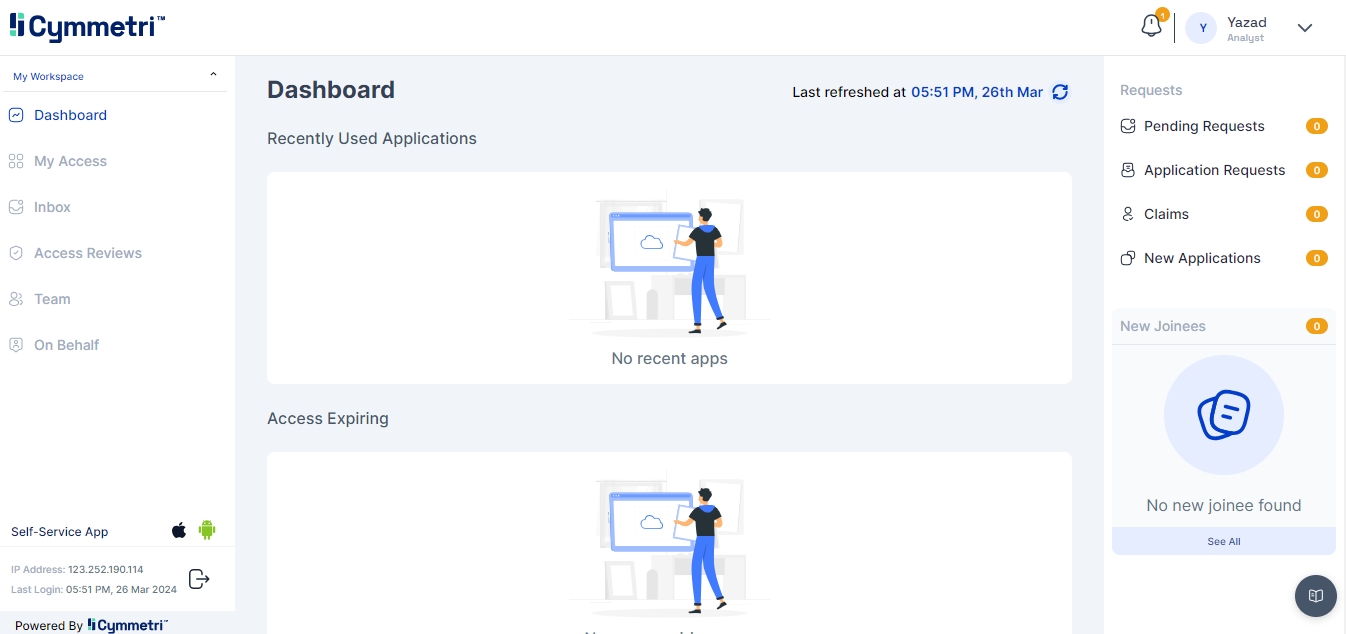Viewport: 1346px width, 634px height.
Task: Click the logout icon in sidebar footer
Action: pyautogui.click(x=199, y=579)
